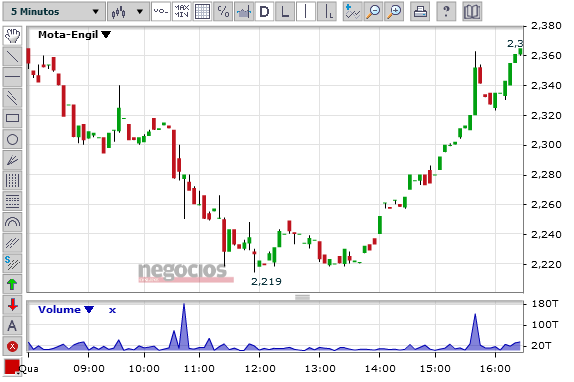Image resolution: width=574 pixels, height=382 pixels.
Task: Select the circle drawing tool
Action: pos(12,139)
